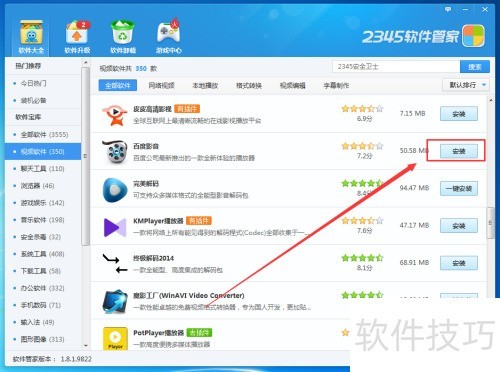
Task: Select 图形图像 (313) category
Action: point(43,339)
